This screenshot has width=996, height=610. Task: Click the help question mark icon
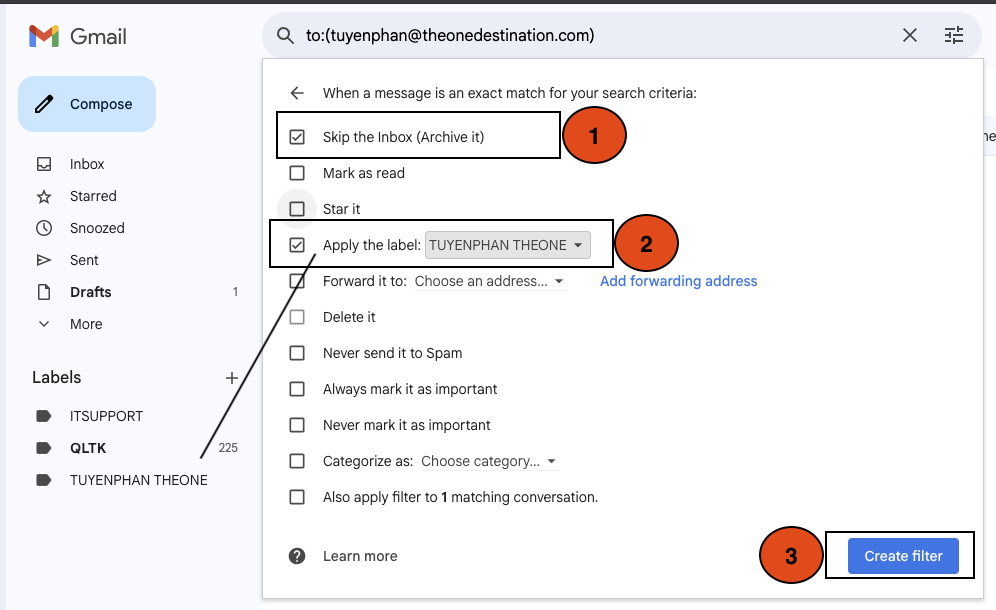[x=297, y=556]
